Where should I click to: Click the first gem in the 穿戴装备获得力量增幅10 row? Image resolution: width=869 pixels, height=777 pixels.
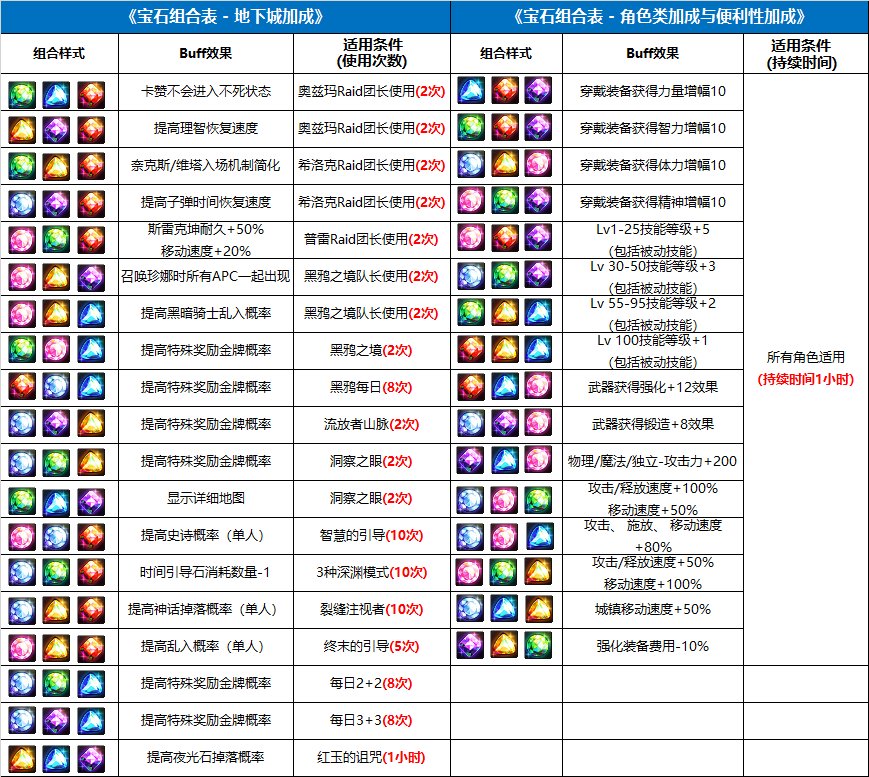click(470, 92)
